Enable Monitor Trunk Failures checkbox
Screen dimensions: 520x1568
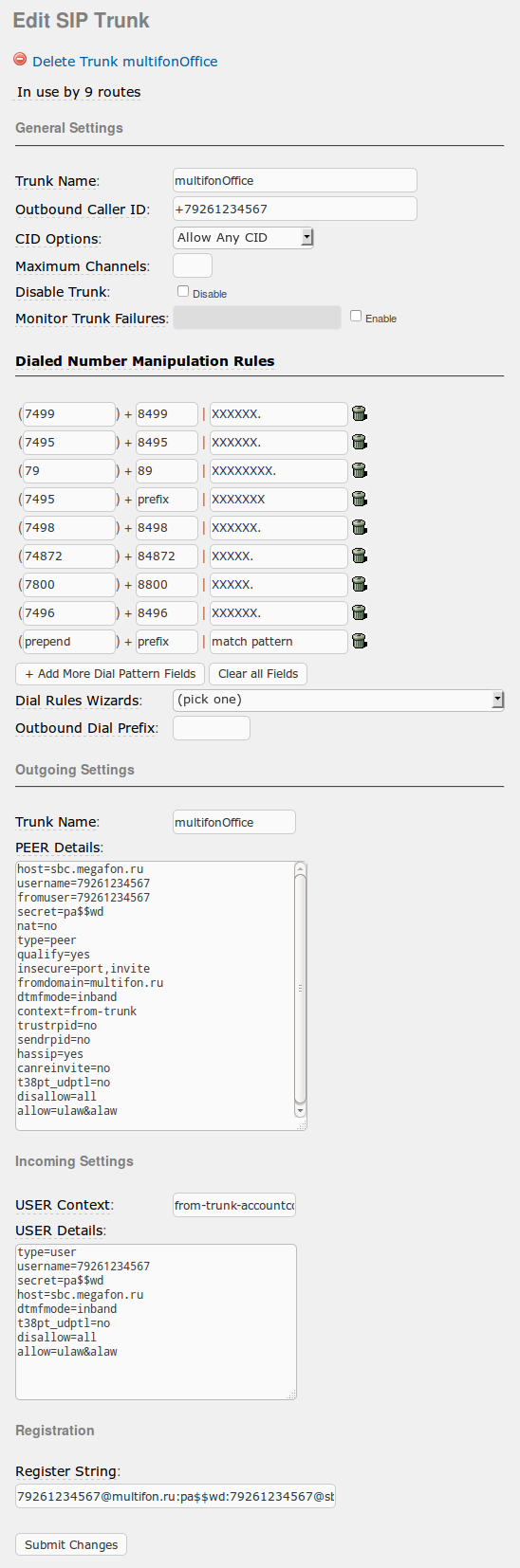point(356,317)
